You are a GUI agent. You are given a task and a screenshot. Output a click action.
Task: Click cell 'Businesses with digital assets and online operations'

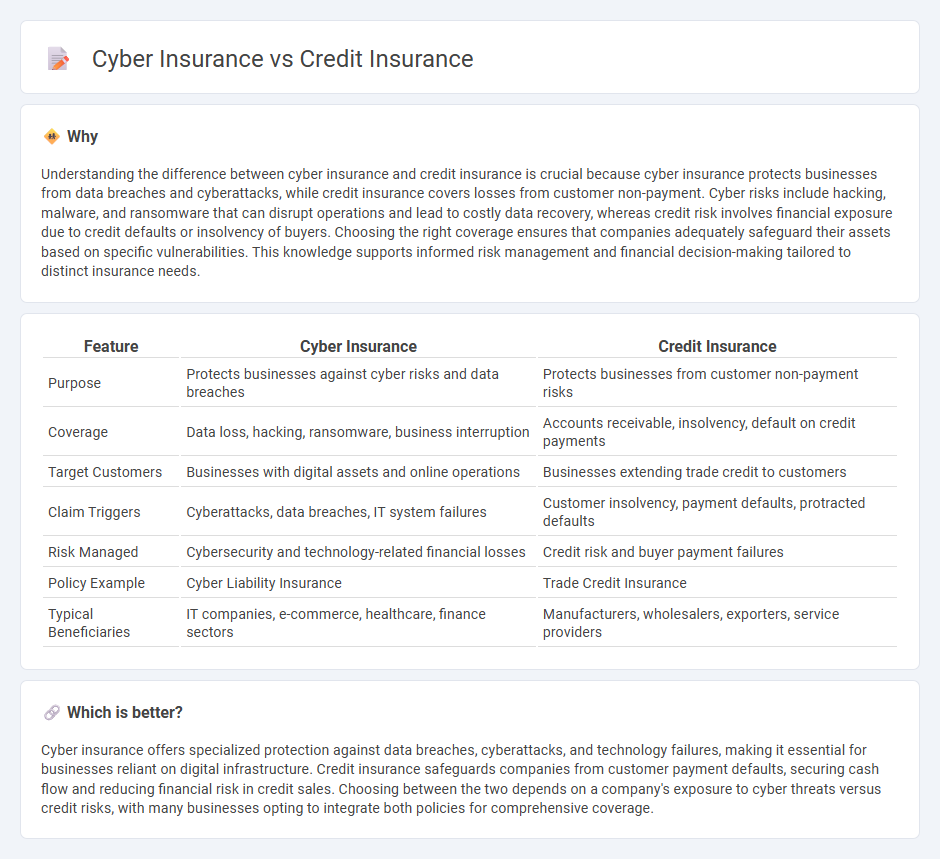pos(358,472)
